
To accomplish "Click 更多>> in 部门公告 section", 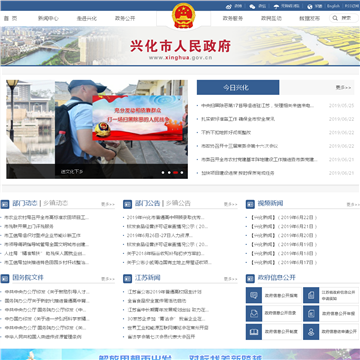I will 230,204.
